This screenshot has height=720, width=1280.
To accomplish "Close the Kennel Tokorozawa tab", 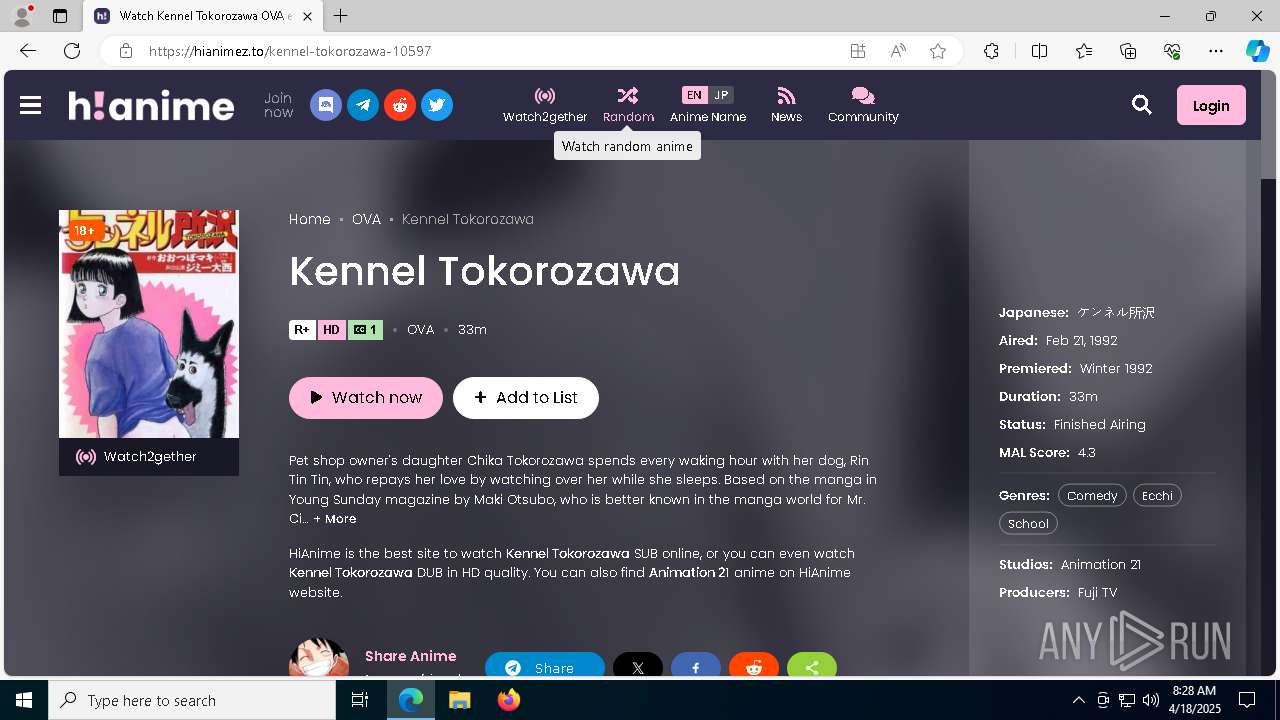I will (x=308, y=16).
